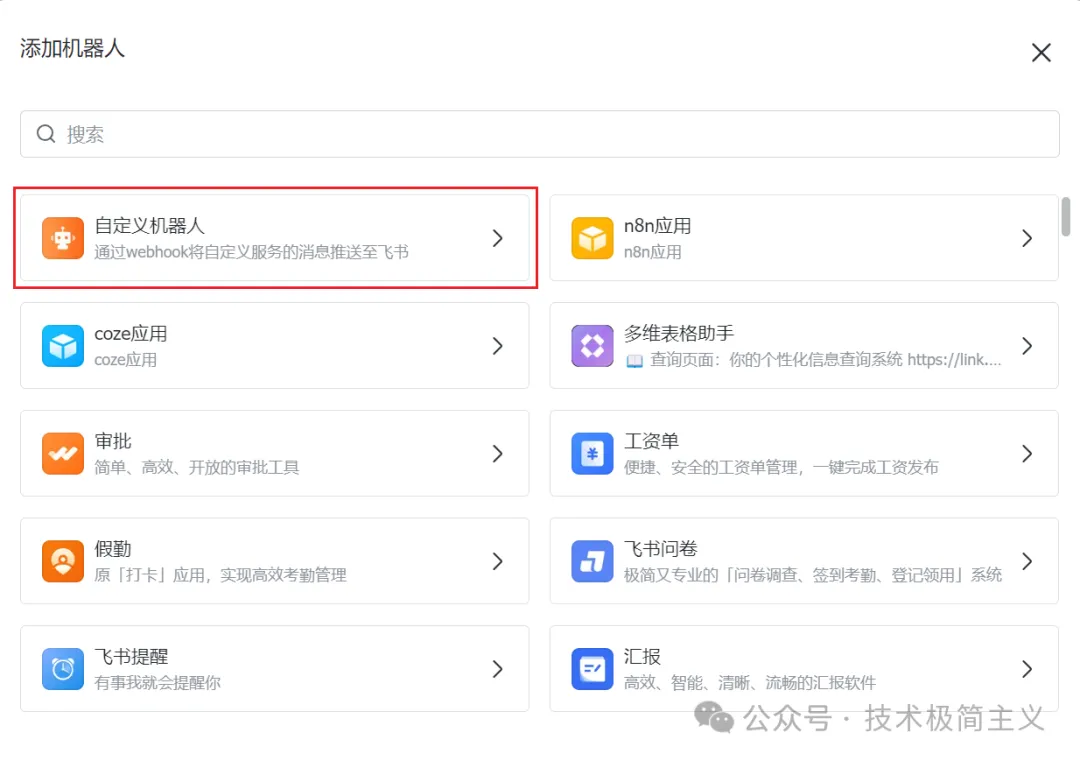This screenshot has height=761, width=1080.
Task: Click description 便捷、安全的工资单管理
Action: pos(712,468)
